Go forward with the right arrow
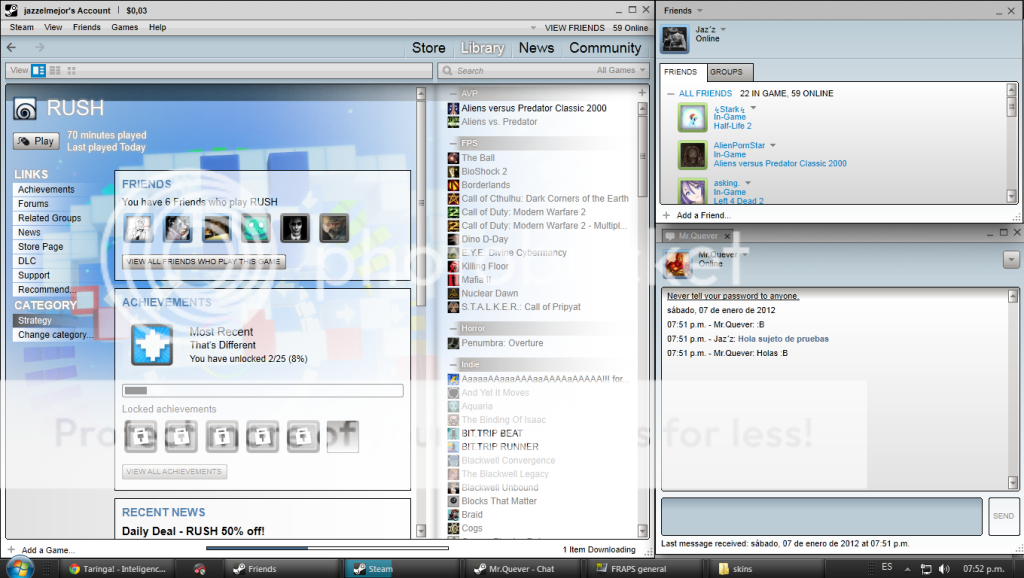This screenshot has width=1024, height=578. (40, 47)
